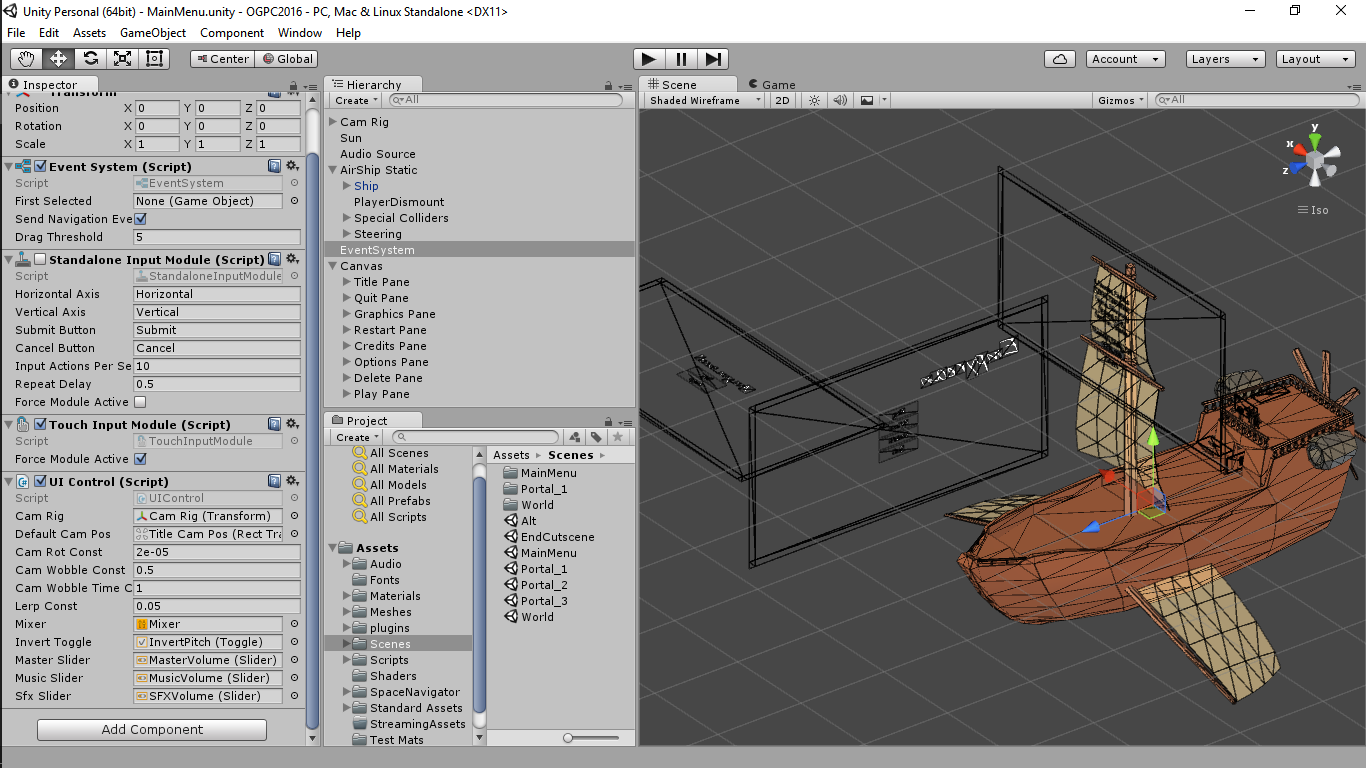Click the scene view lighting sun icon
The image size is (1366, 768).
(816, 100)
